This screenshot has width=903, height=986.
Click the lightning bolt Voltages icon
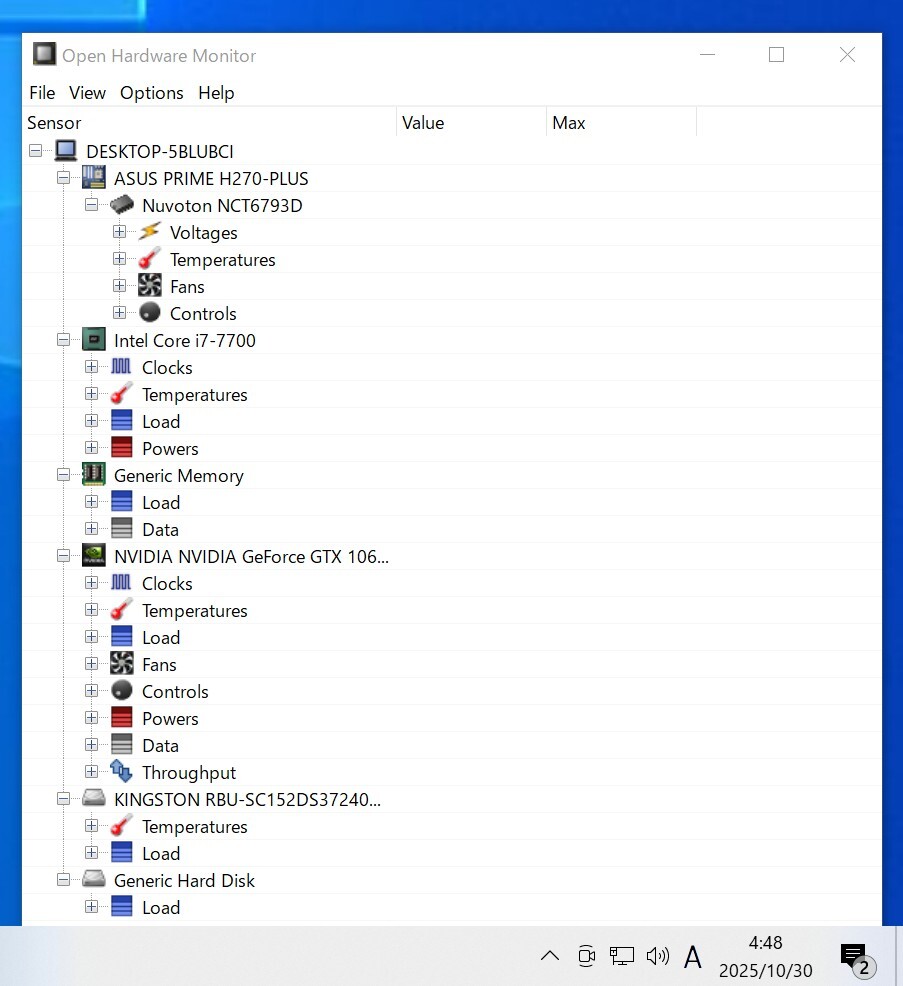(150, 232)
